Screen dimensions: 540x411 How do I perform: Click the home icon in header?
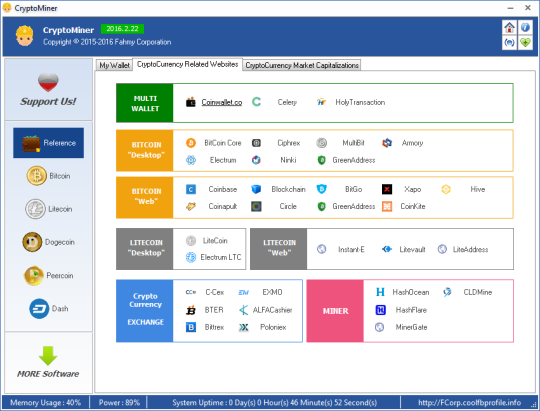509,27
